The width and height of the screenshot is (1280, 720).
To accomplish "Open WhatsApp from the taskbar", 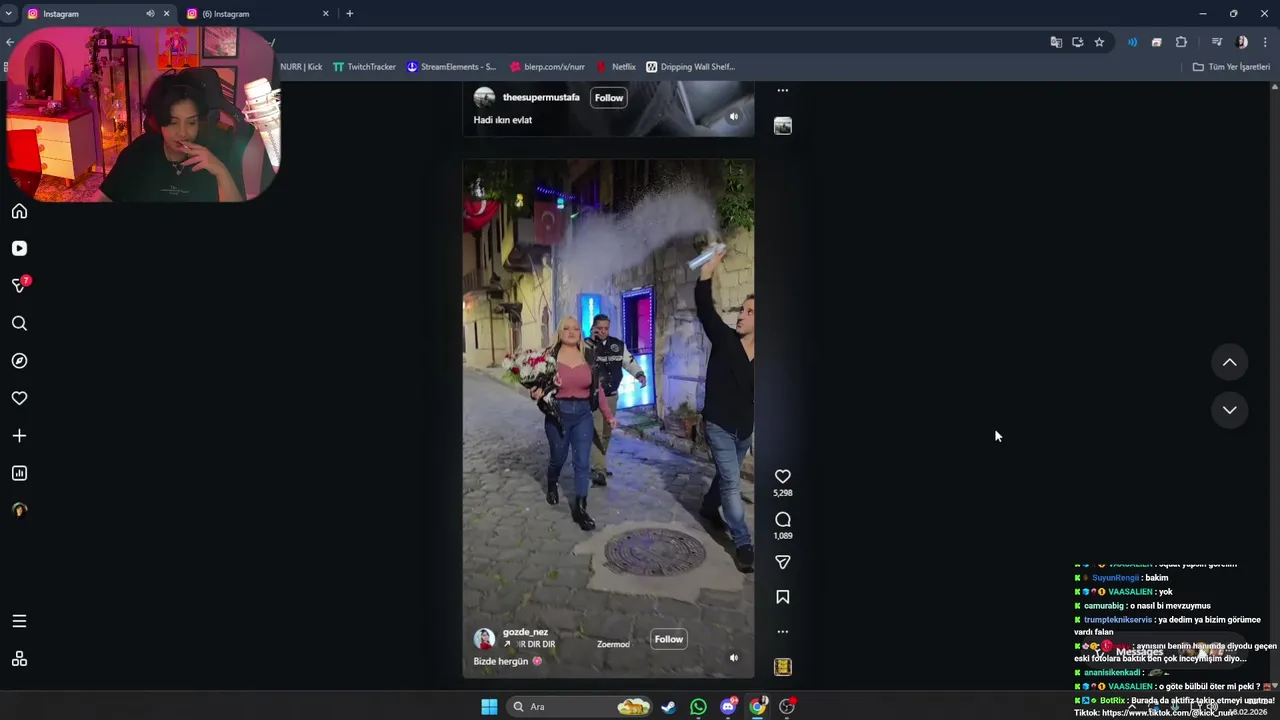I will (x=698, y=707).
